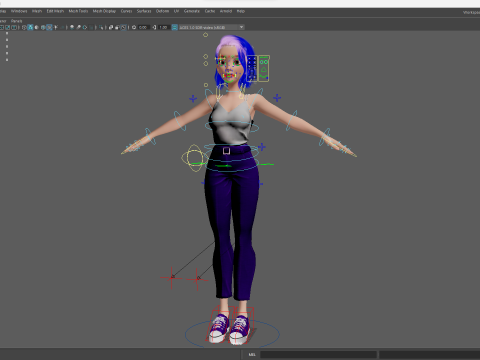Toggle Smooth Shade All in the viewport toolbar
Screen dimensions: 480x360
pyautogui.click(x=30, y=27)
